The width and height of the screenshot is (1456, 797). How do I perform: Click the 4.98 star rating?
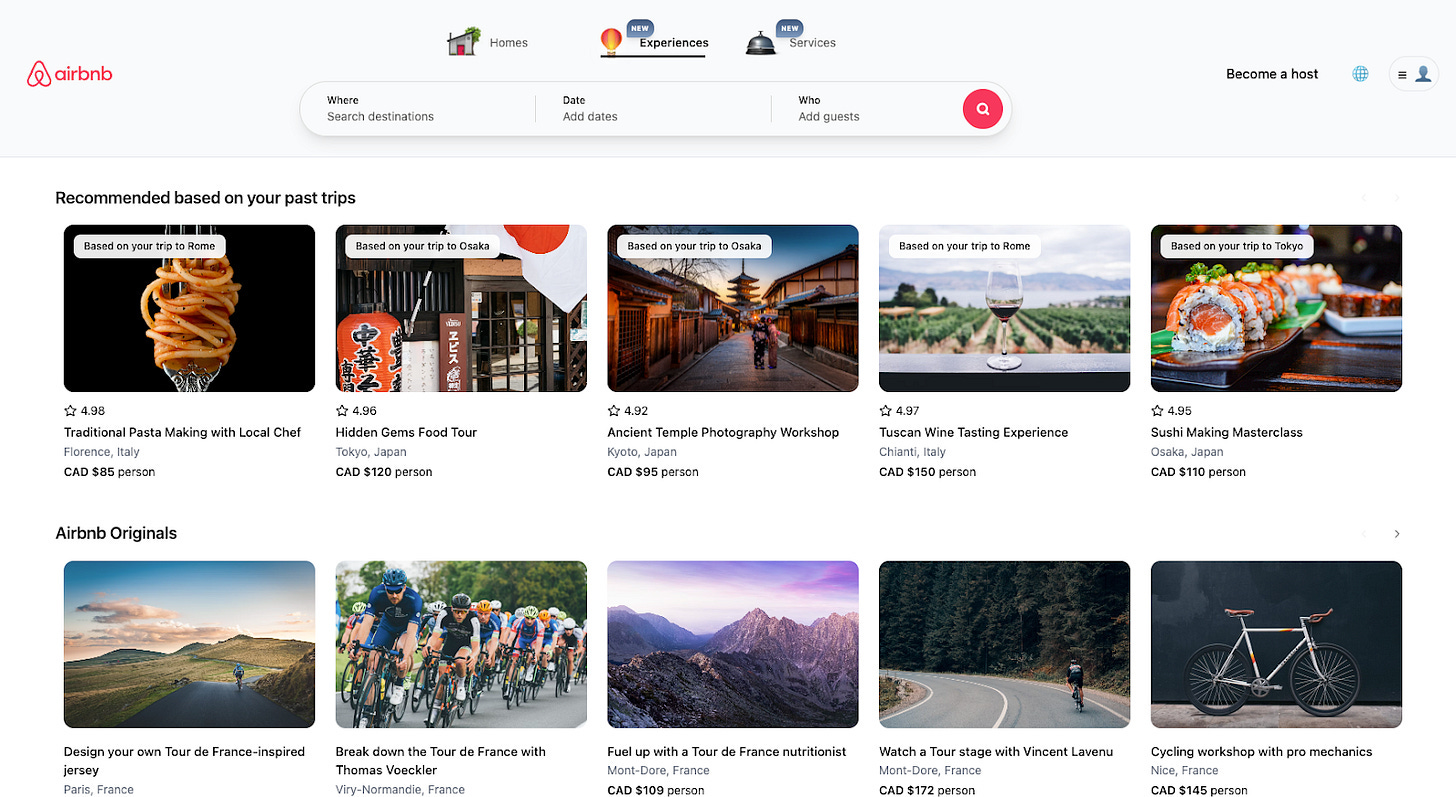point(85,411)
